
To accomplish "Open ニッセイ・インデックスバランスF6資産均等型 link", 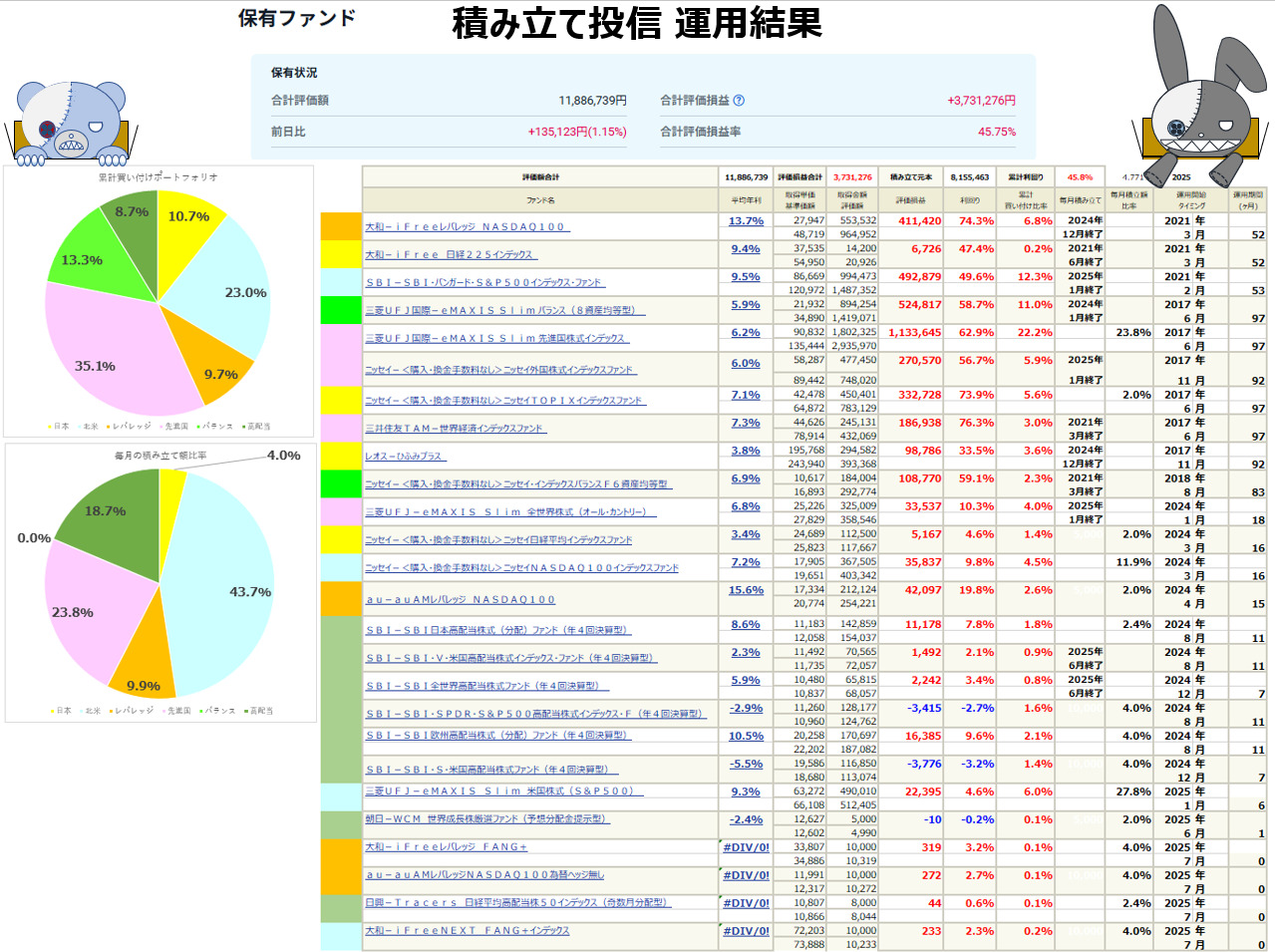I will tap(518, 484).
